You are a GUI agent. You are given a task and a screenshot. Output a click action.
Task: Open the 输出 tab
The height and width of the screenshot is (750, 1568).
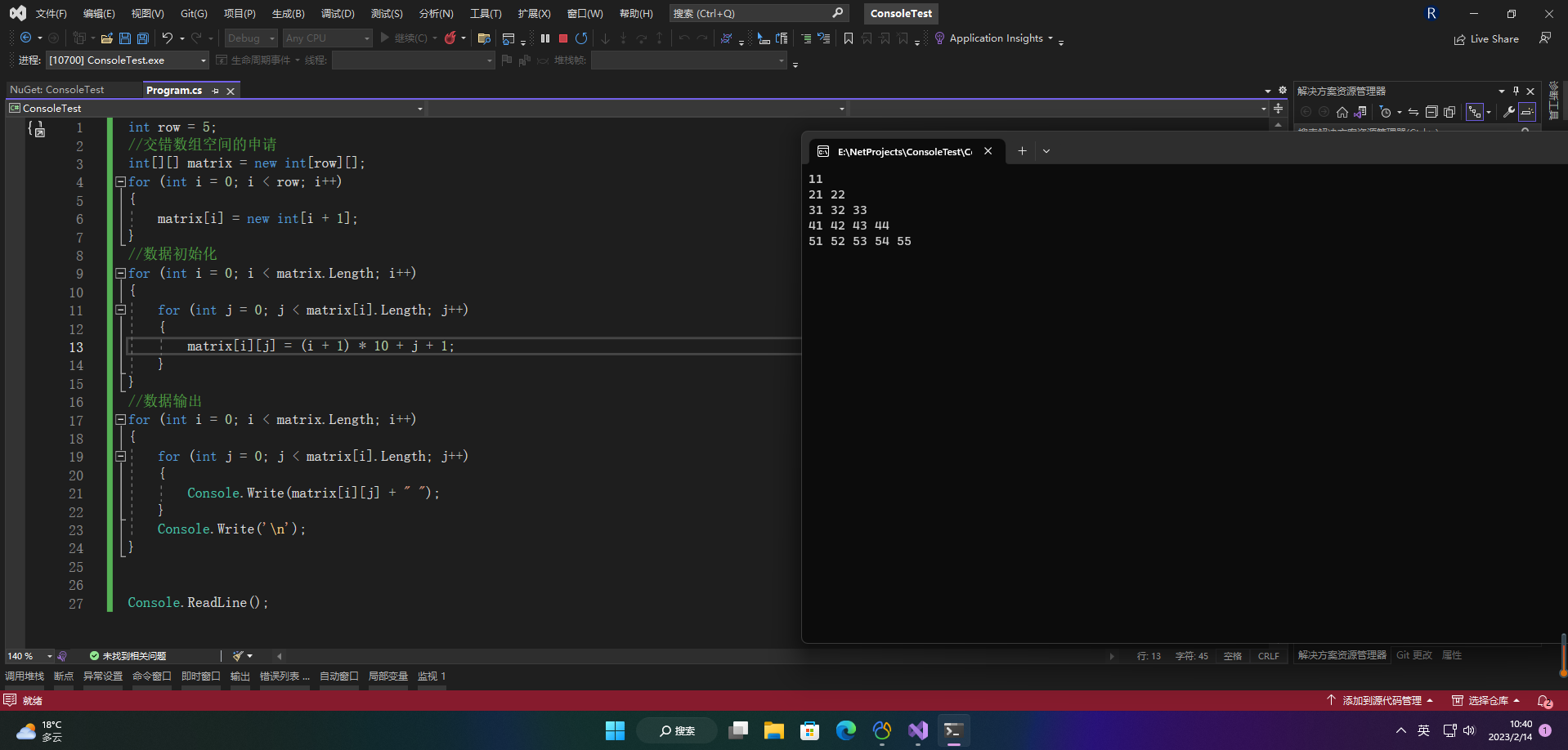click(x=240, y=676)
